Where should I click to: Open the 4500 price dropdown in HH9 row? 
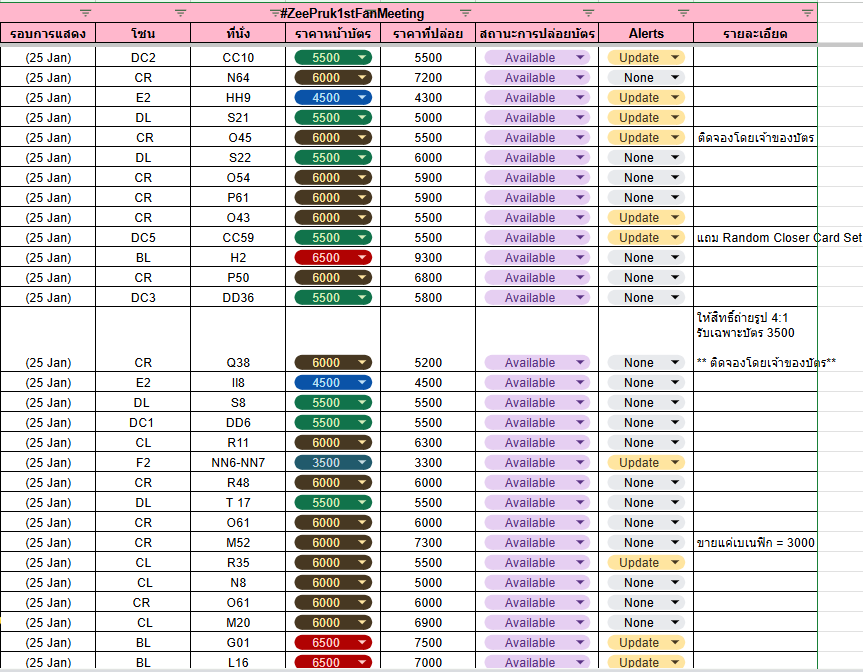333,97
